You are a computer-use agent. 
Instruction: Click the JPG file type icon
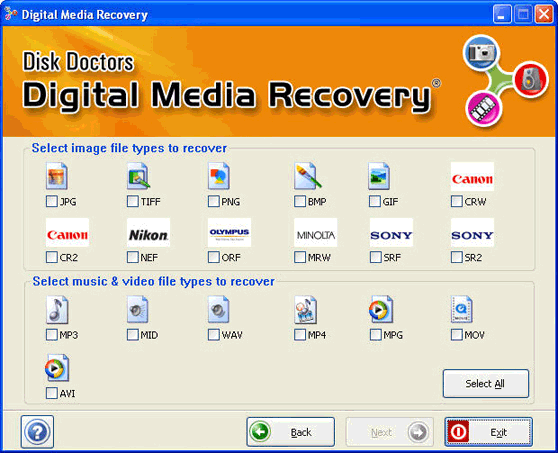point(57,176)
